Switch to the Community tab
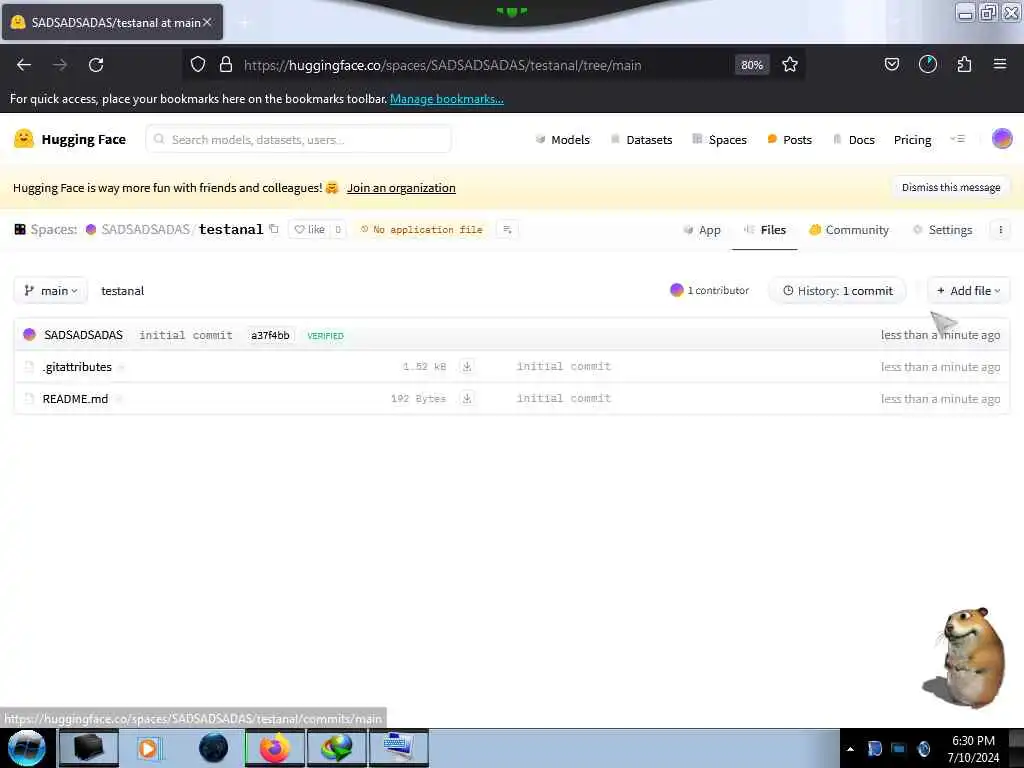 point(849,230)
